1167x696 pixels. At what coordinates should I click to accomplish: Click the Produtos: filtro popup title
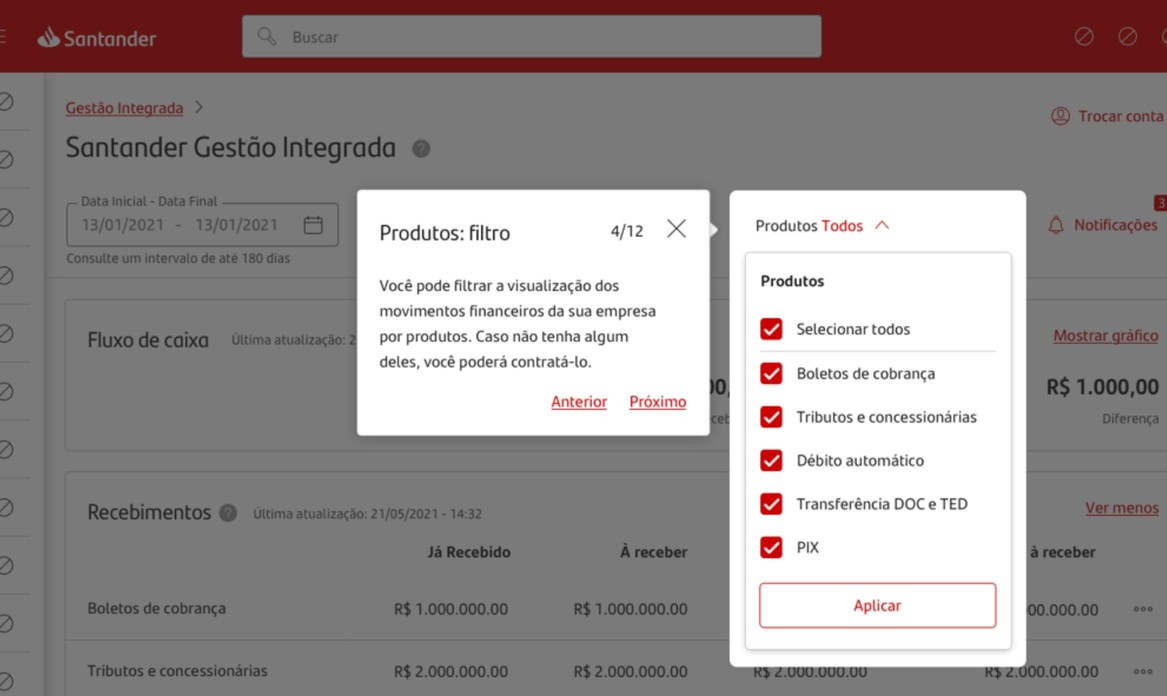click(x=445, y=233)
